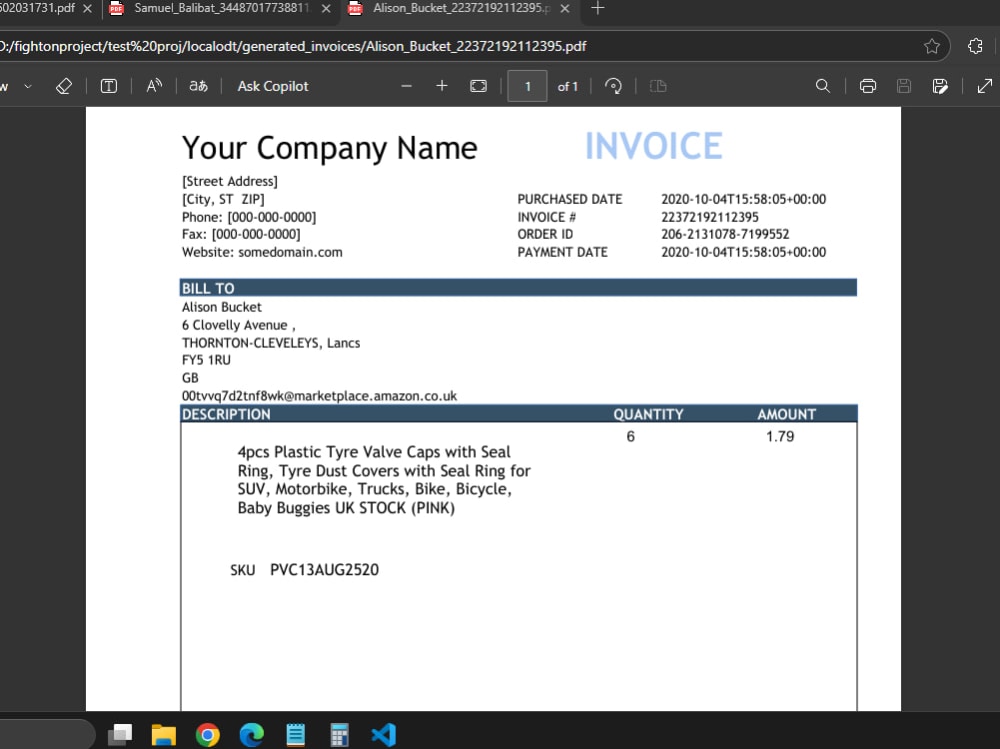Open the Find search icon
The width and height of the screenshot is (1000, 749).
(823, 86)
